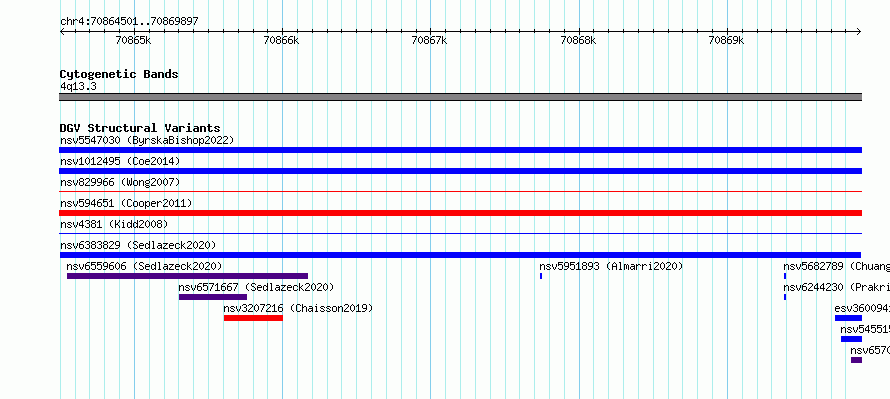Open variant label nsv3207216 (Chaisson2019)
The image size is (890, 399).
pos(298,308)
